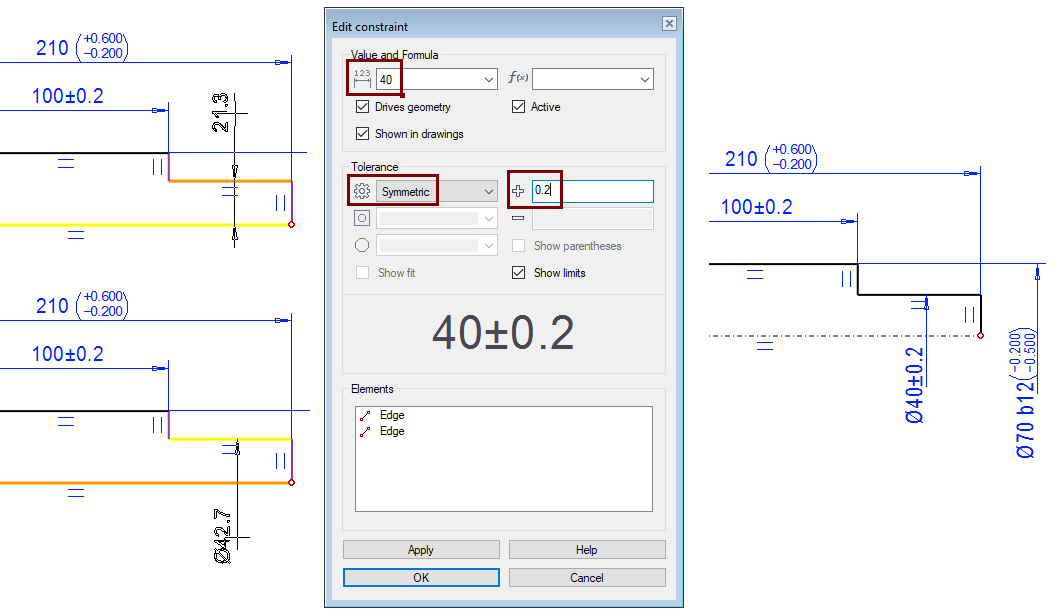Click the square hole fit icon

coord(362,218)
